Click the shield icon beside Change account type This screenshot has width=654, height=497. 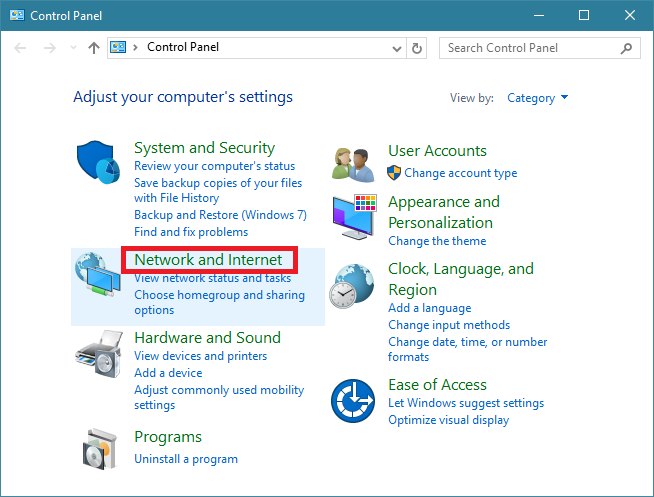394,173
